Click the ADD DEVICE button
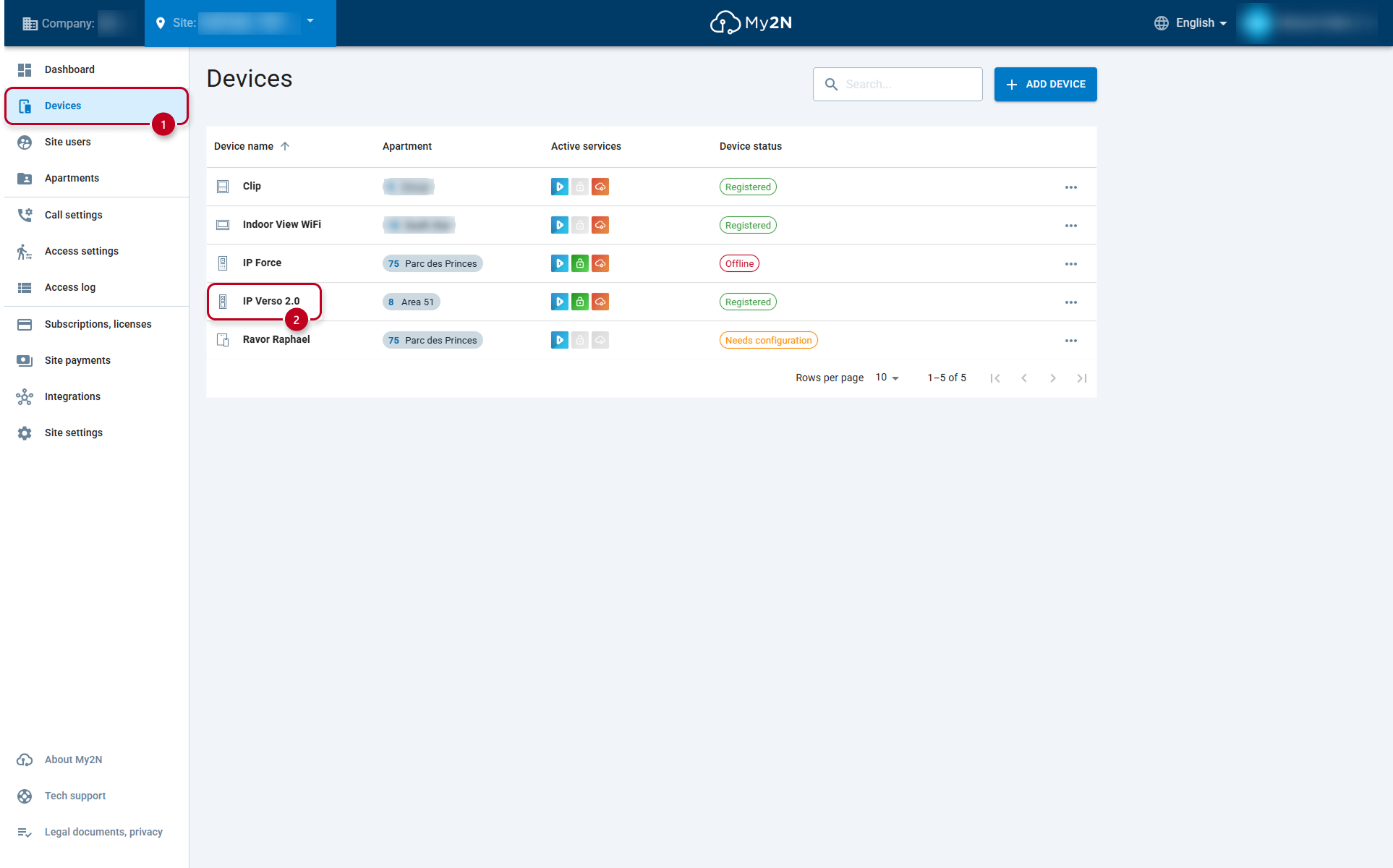1393x868 pixels. coord(1045,84)
